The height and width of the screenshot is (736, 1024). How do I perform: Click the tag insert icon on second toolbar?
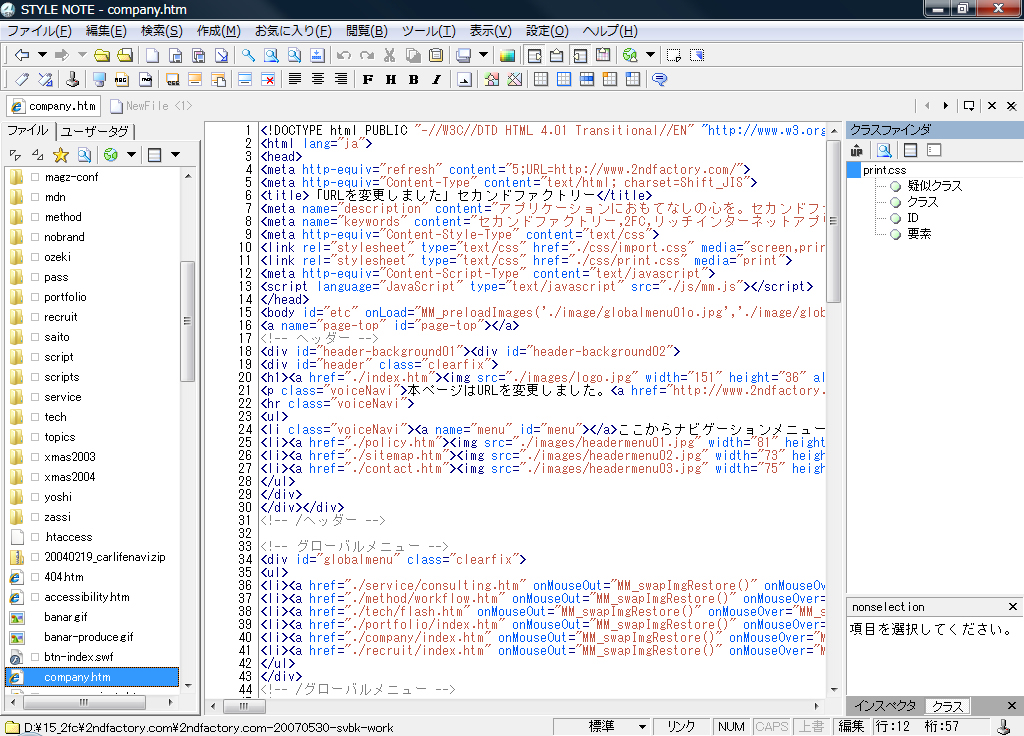(22, 80)
